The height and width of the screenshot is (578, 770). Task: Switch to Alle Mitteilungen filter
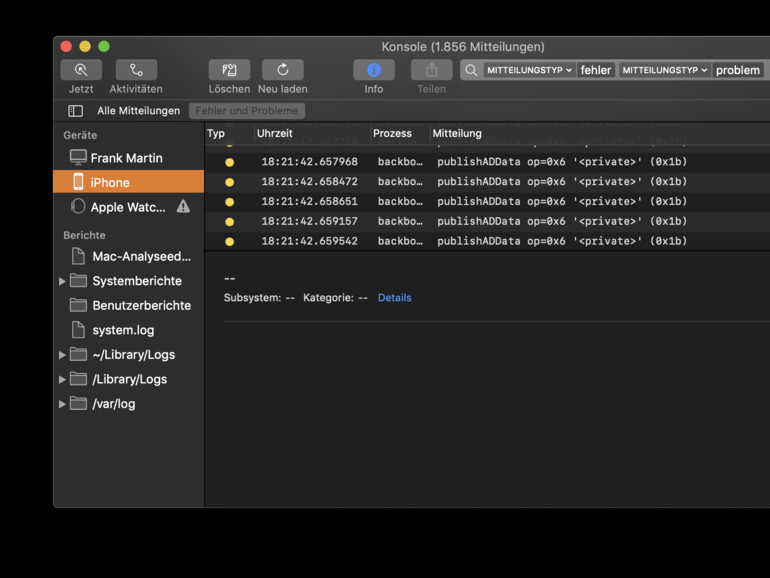(x=138, y=111)
